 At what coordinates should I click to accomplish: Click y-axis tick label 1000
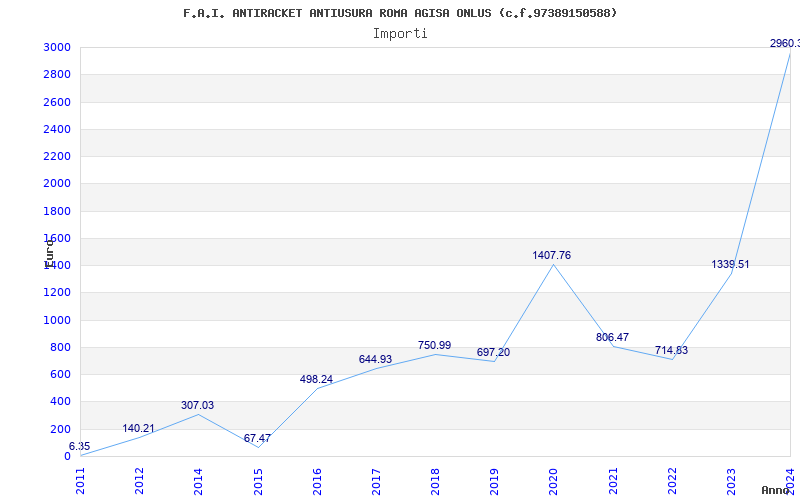[57, 320]
